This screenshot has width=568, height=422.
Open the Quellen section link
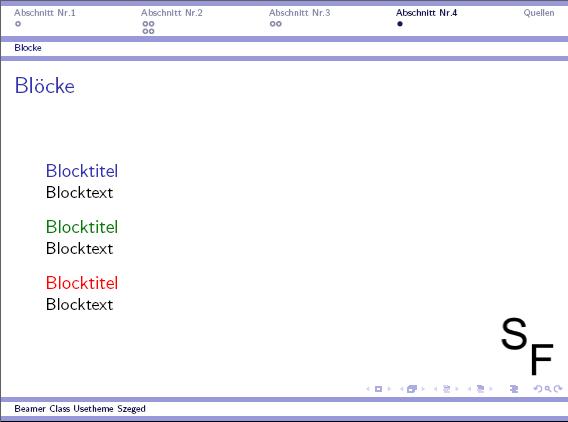click(x=539, y=13)
